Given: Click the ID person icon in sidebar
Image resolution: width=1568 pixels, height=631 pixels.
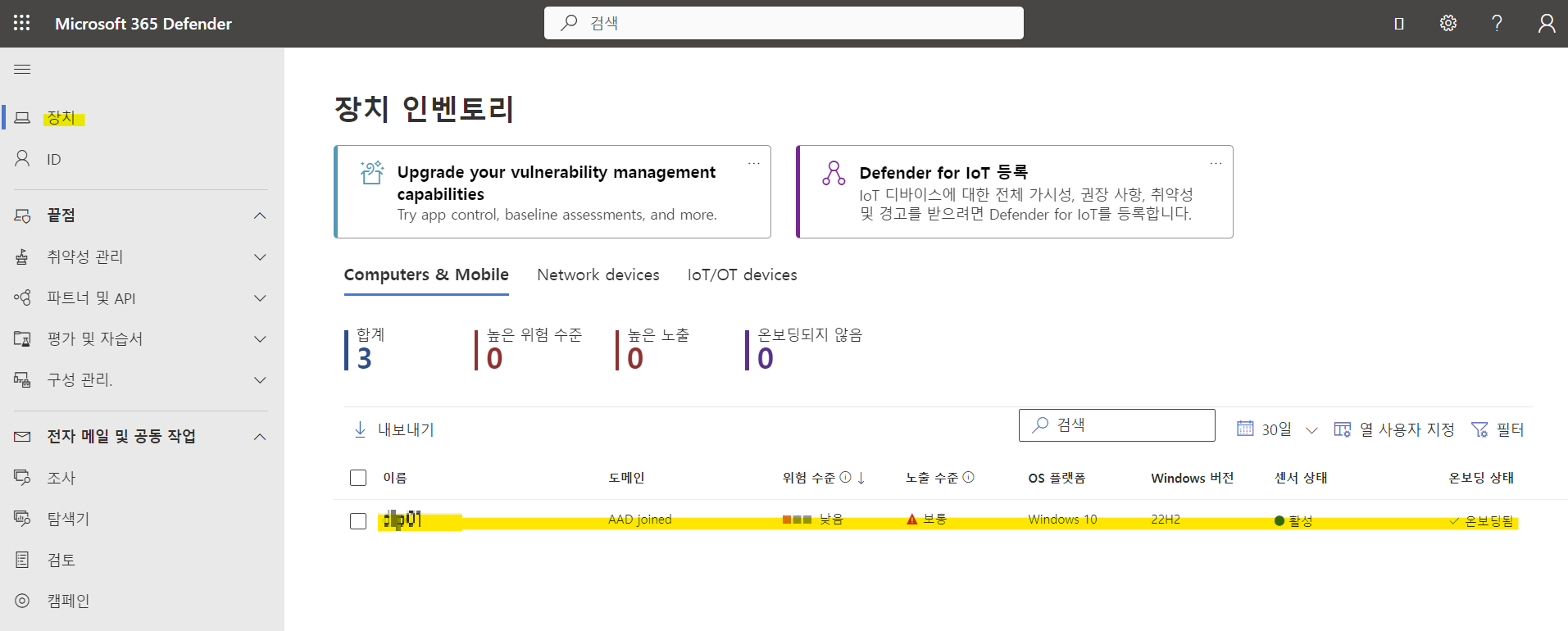Looking at the screenshot, I should click(22, 158).
